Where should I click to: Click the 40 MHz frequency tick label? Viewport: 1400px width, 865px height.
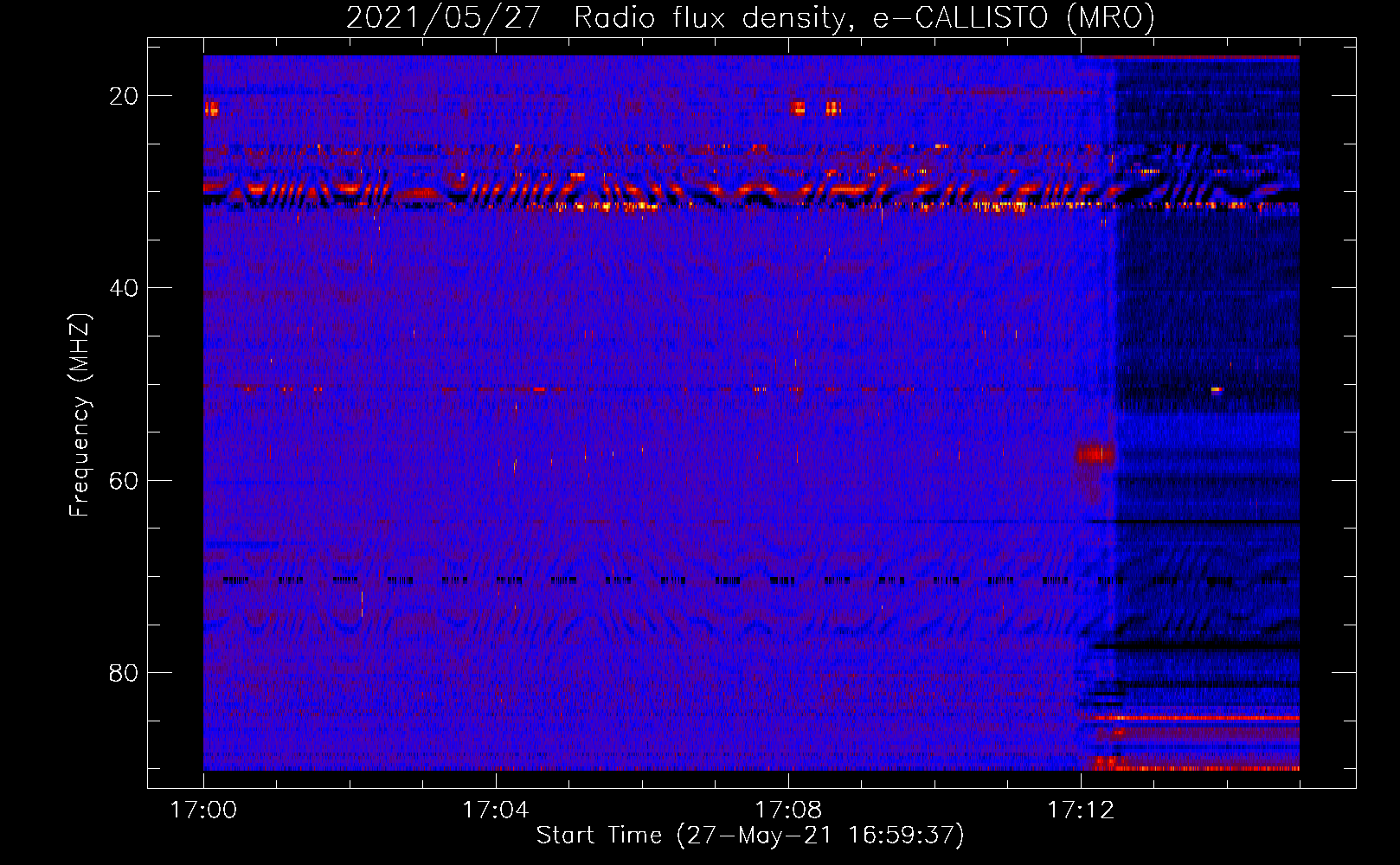coord(124,288)
